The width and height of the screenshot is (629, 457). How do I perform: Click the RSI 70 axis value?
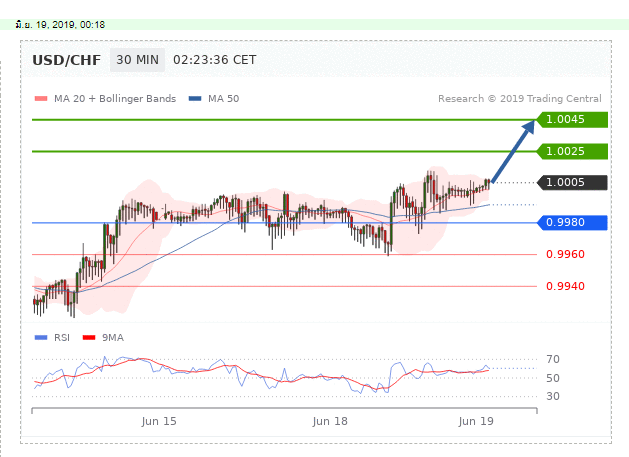553,359
